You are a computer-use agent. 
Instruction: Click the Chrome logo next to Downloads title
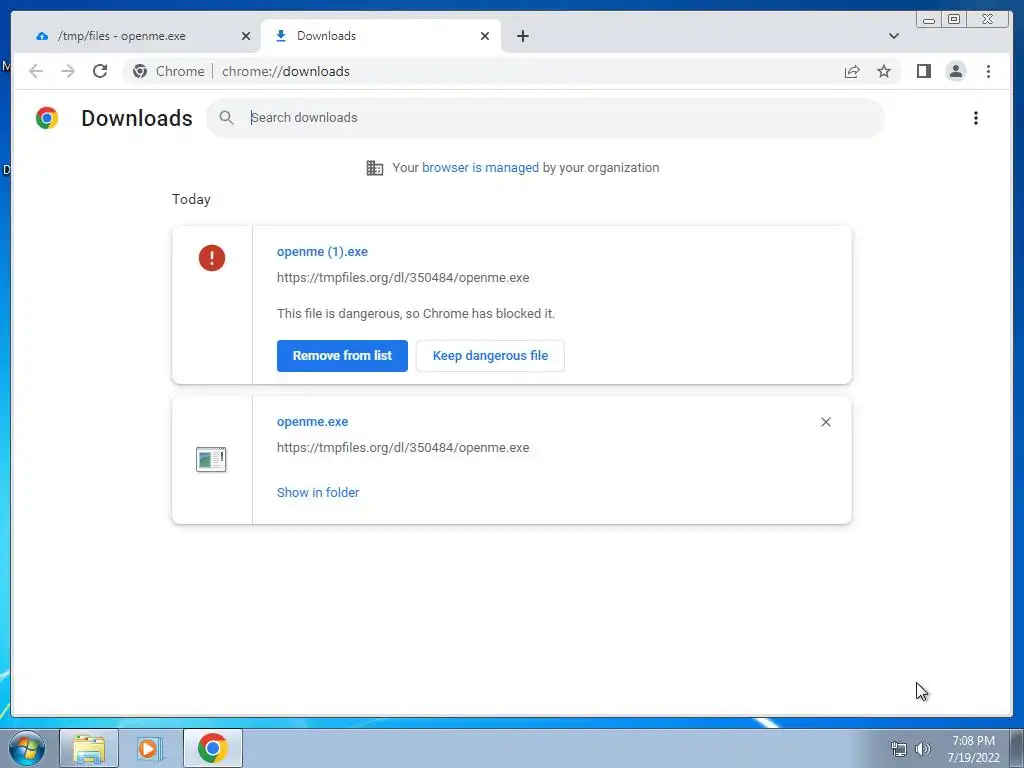(x=47, y=118)
